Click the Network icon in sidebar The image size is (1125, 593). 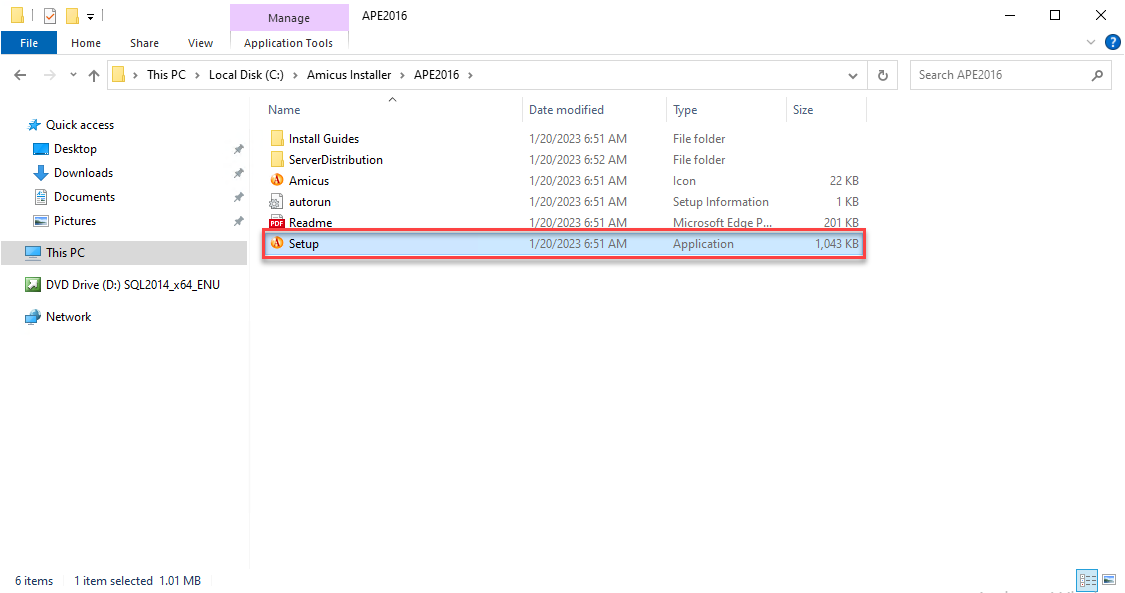point(33,316)
